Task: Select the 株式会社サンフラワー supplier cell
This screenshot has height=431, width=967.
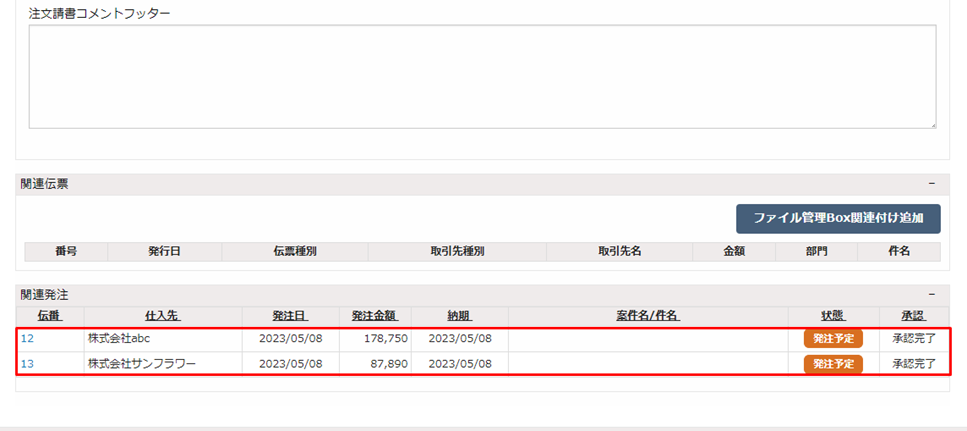Action: [x=163, y=364]
